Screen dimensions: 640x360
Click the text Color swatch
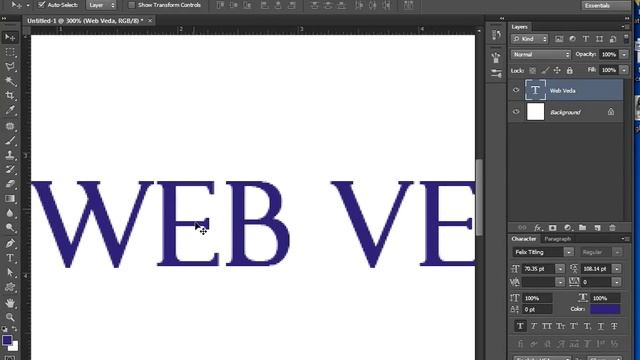pos(605,309)
